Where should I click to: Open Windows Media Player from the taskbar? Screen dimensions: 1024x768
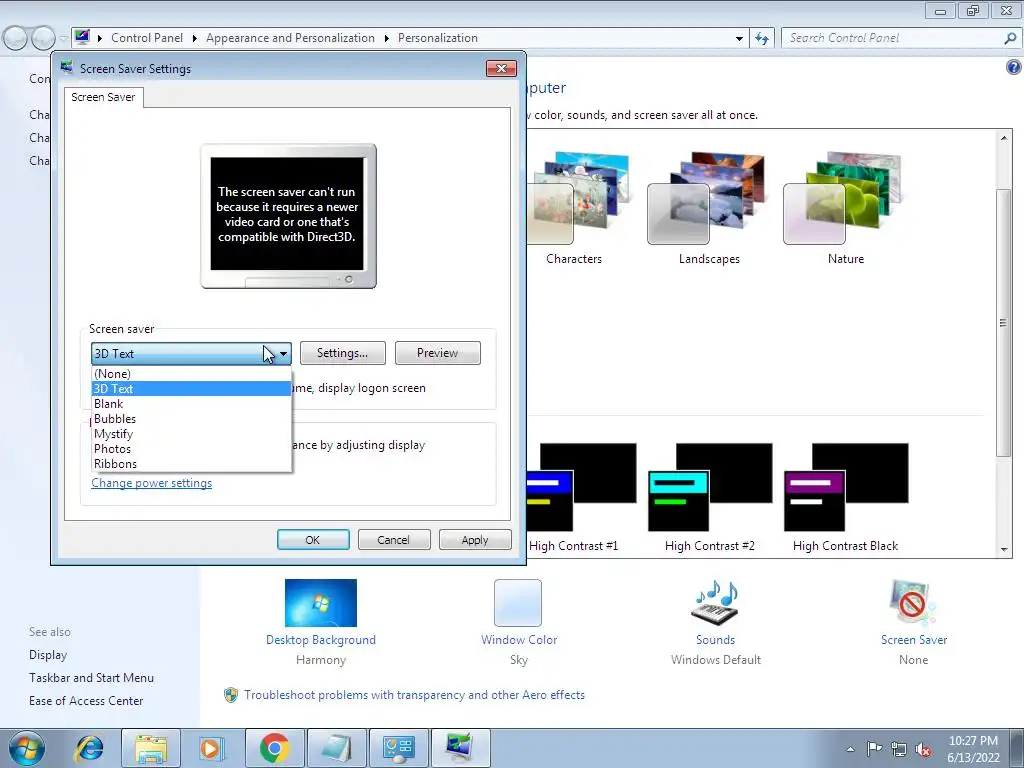[x=212, y=748]
